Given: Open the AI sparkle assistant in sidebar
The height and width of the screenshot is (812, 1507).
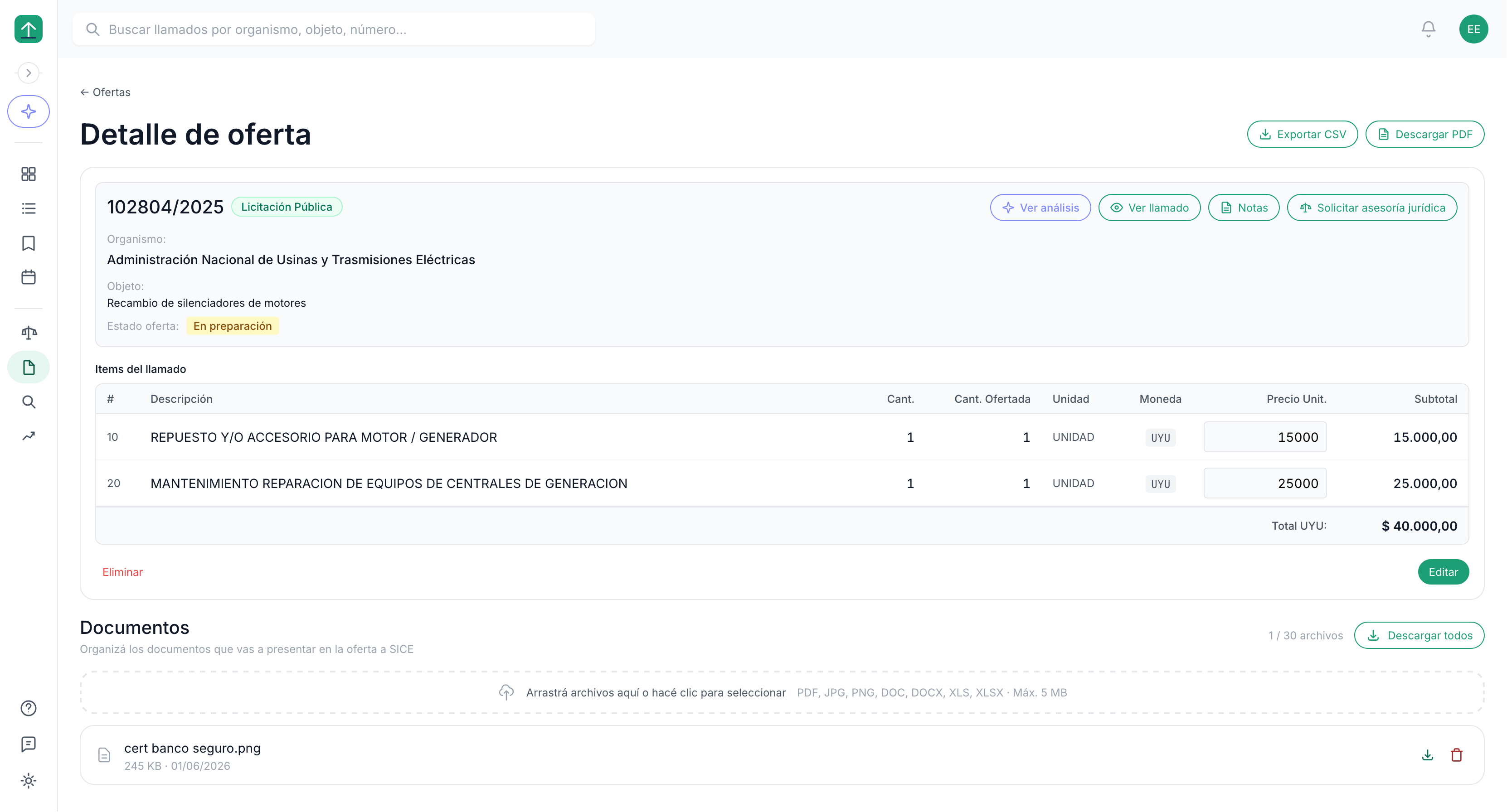Looking at the screenshot, I should click(28, 111).
